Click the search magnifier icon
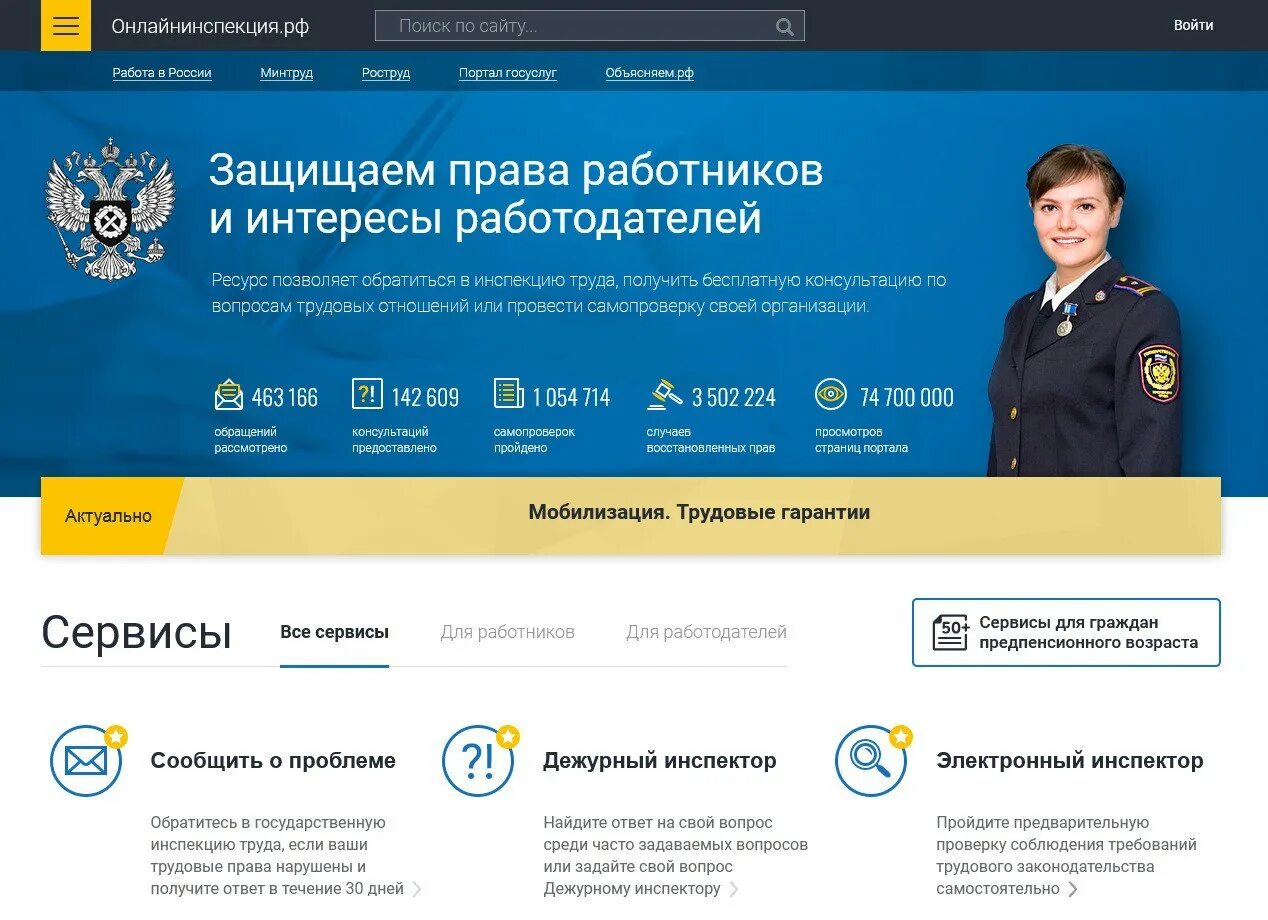Screen dimensions: 1268x920 point(785,27)
